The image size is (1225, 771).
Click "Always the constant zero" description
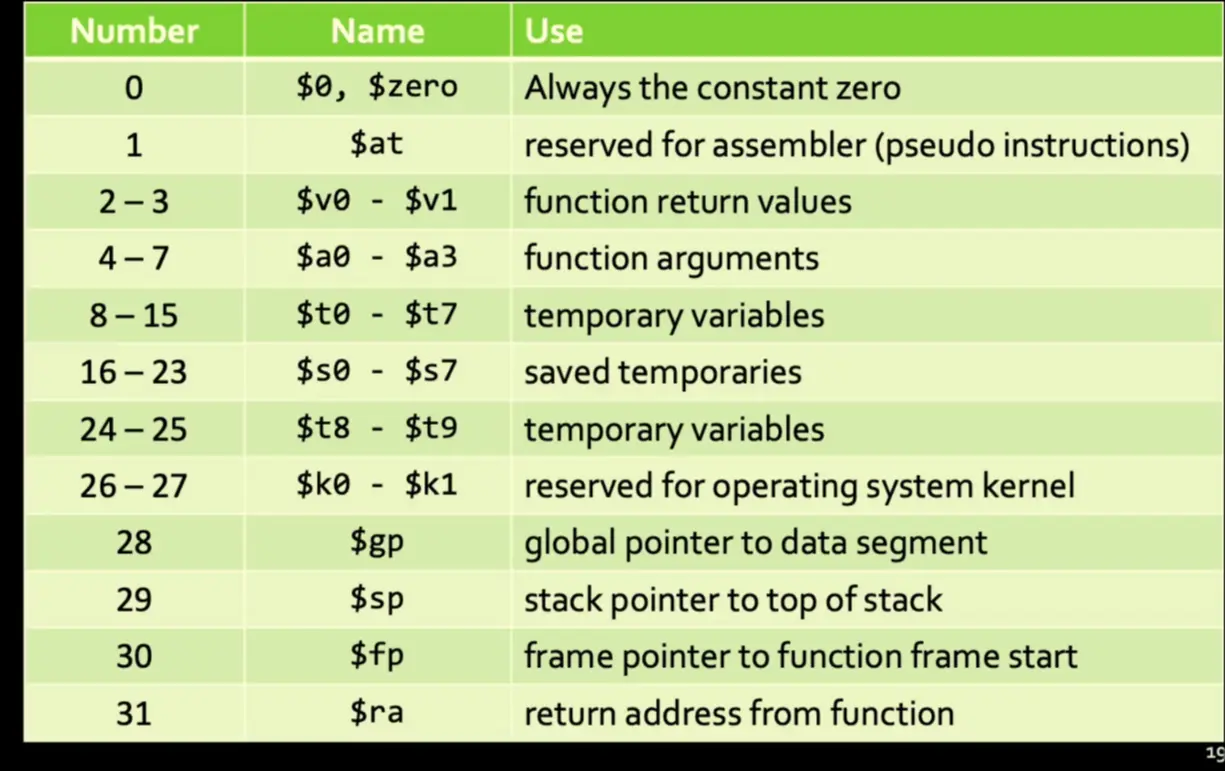(712, 88)
